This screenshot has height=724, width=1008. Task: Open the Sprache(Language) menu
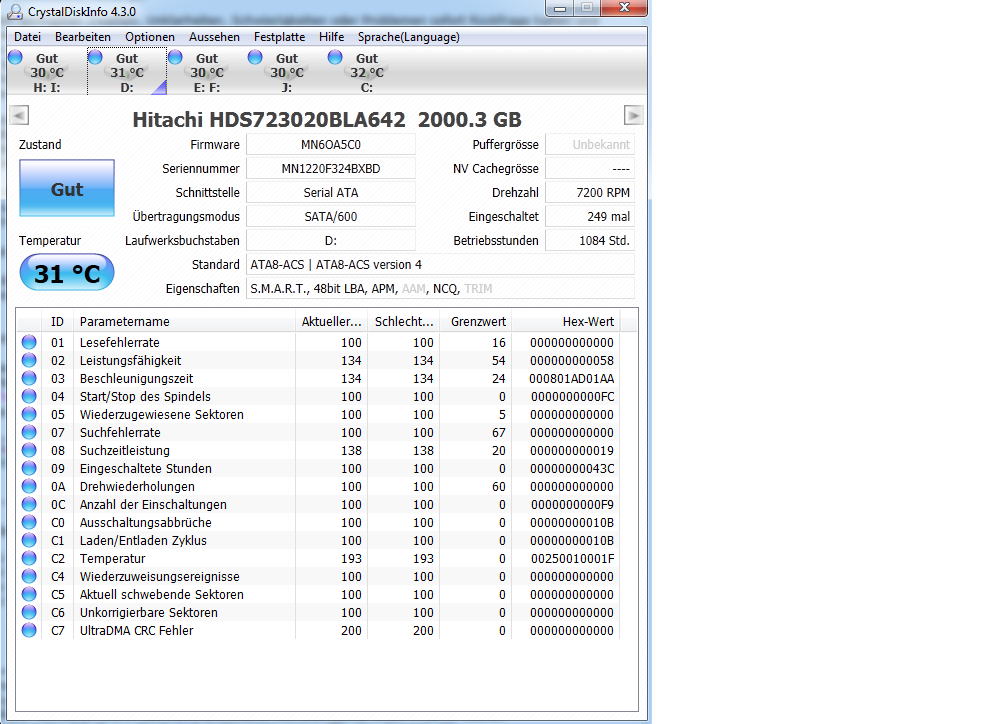tap(409, 37)
